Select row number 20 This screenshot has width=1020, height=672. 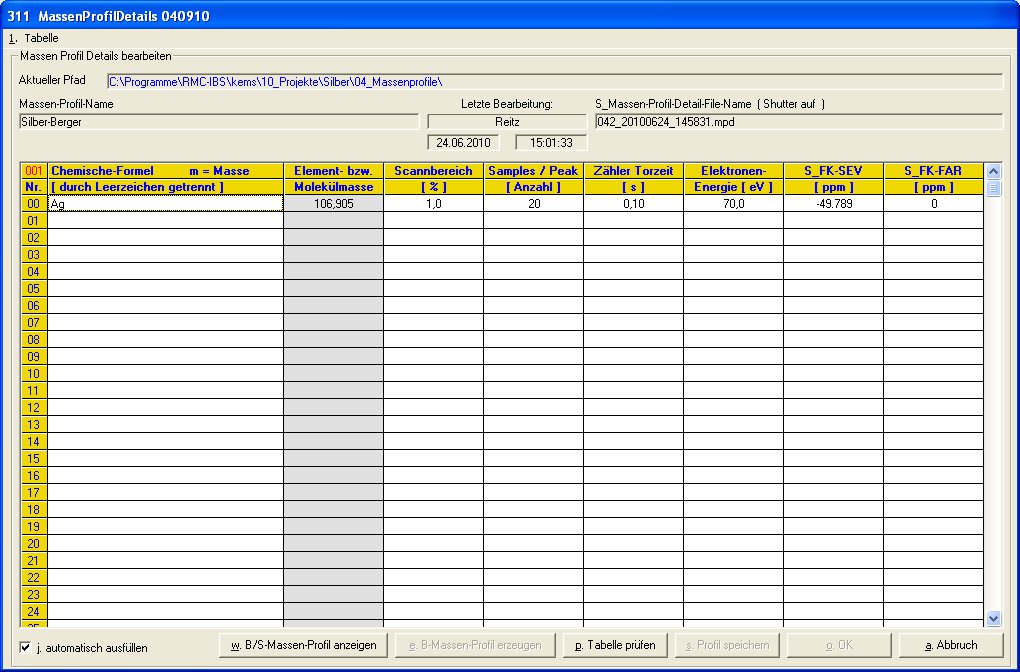point(34,544)
